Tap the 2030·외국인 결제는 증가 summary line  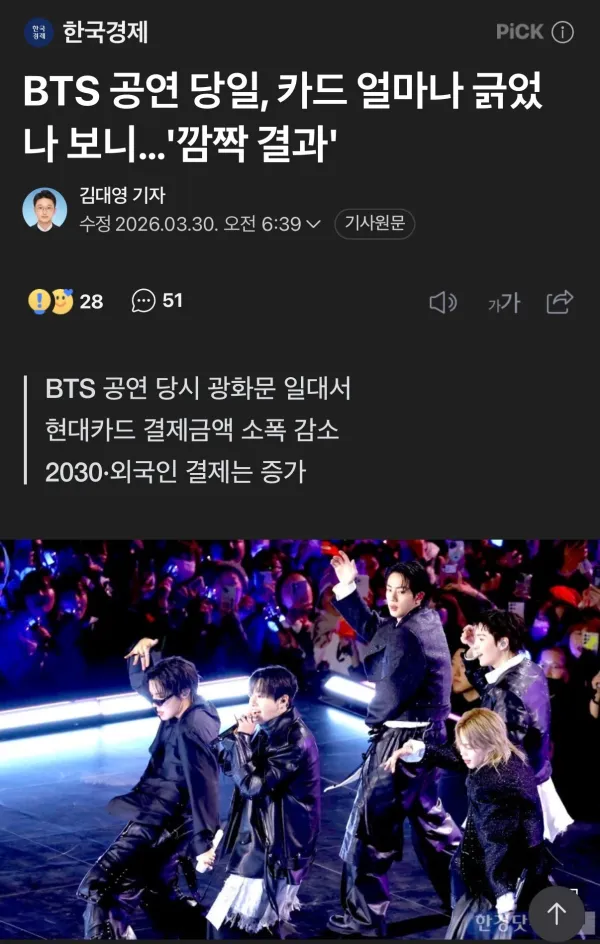point(176,473)
